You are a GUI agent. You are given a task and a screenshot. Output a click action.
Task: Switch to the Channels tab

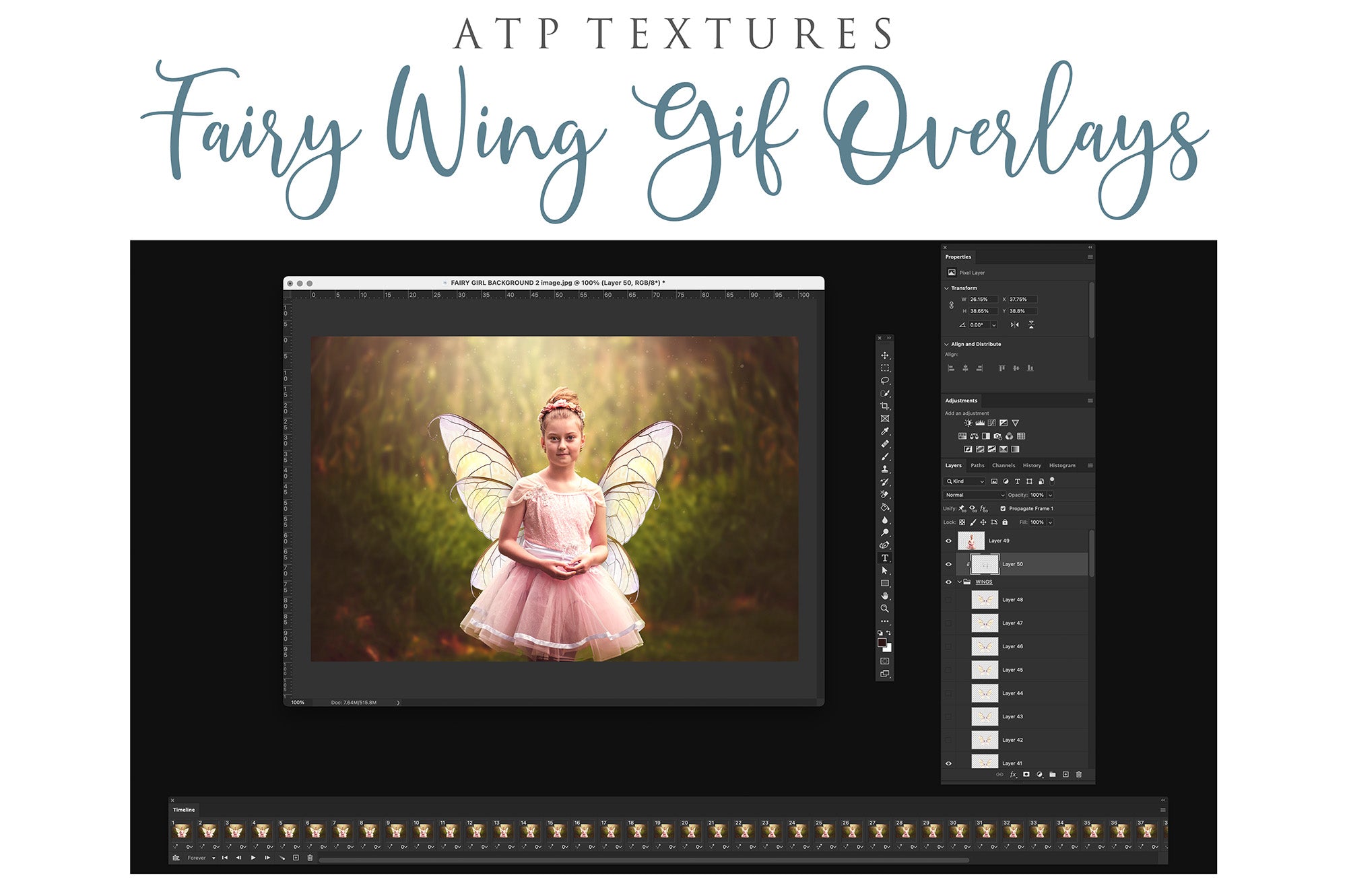[1003, 466]
